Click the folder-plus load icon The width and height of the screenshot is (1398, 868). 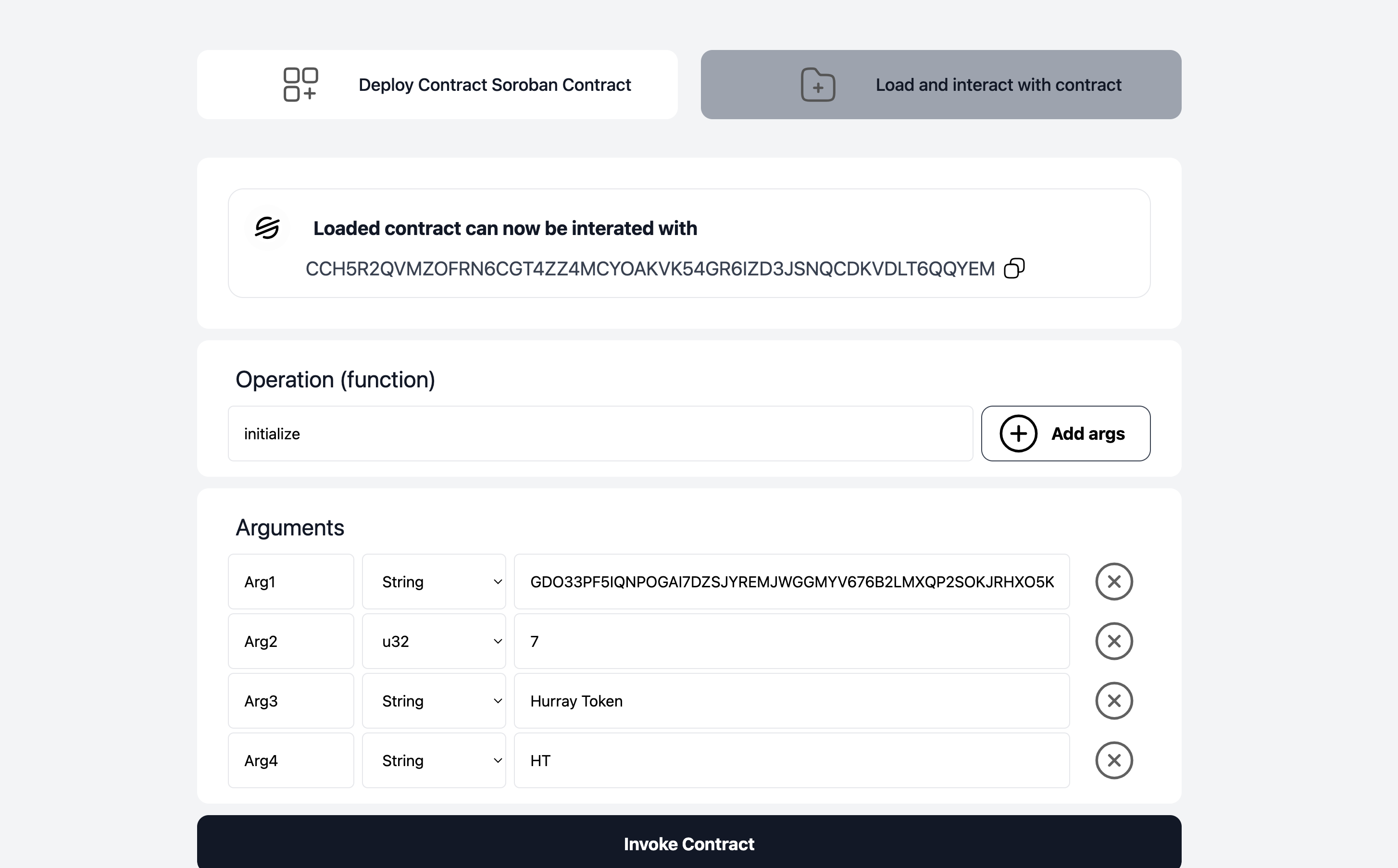818,85
